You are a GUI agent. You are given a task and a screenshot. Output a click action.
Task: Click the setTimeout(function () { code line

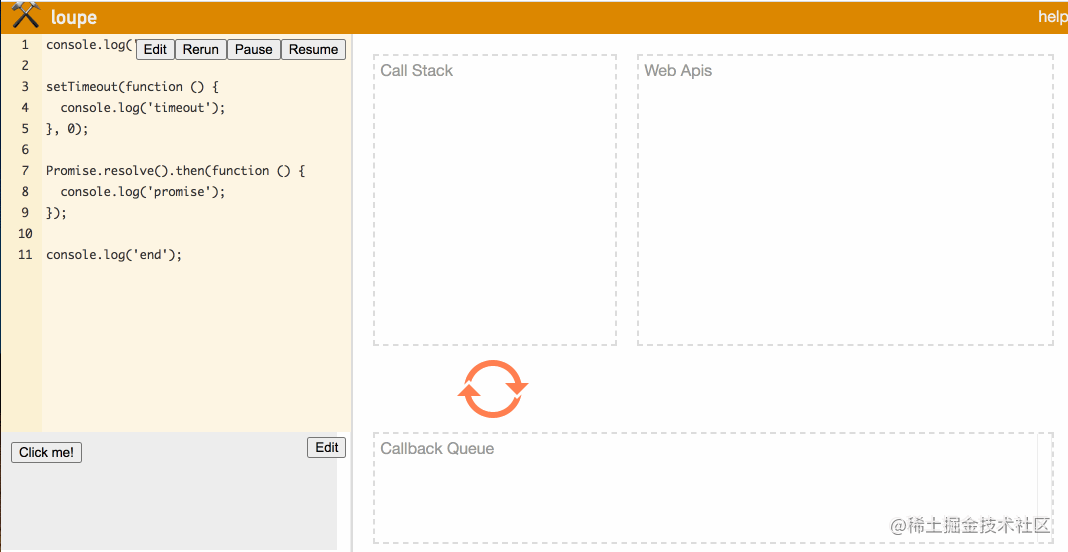click(132, 87)
